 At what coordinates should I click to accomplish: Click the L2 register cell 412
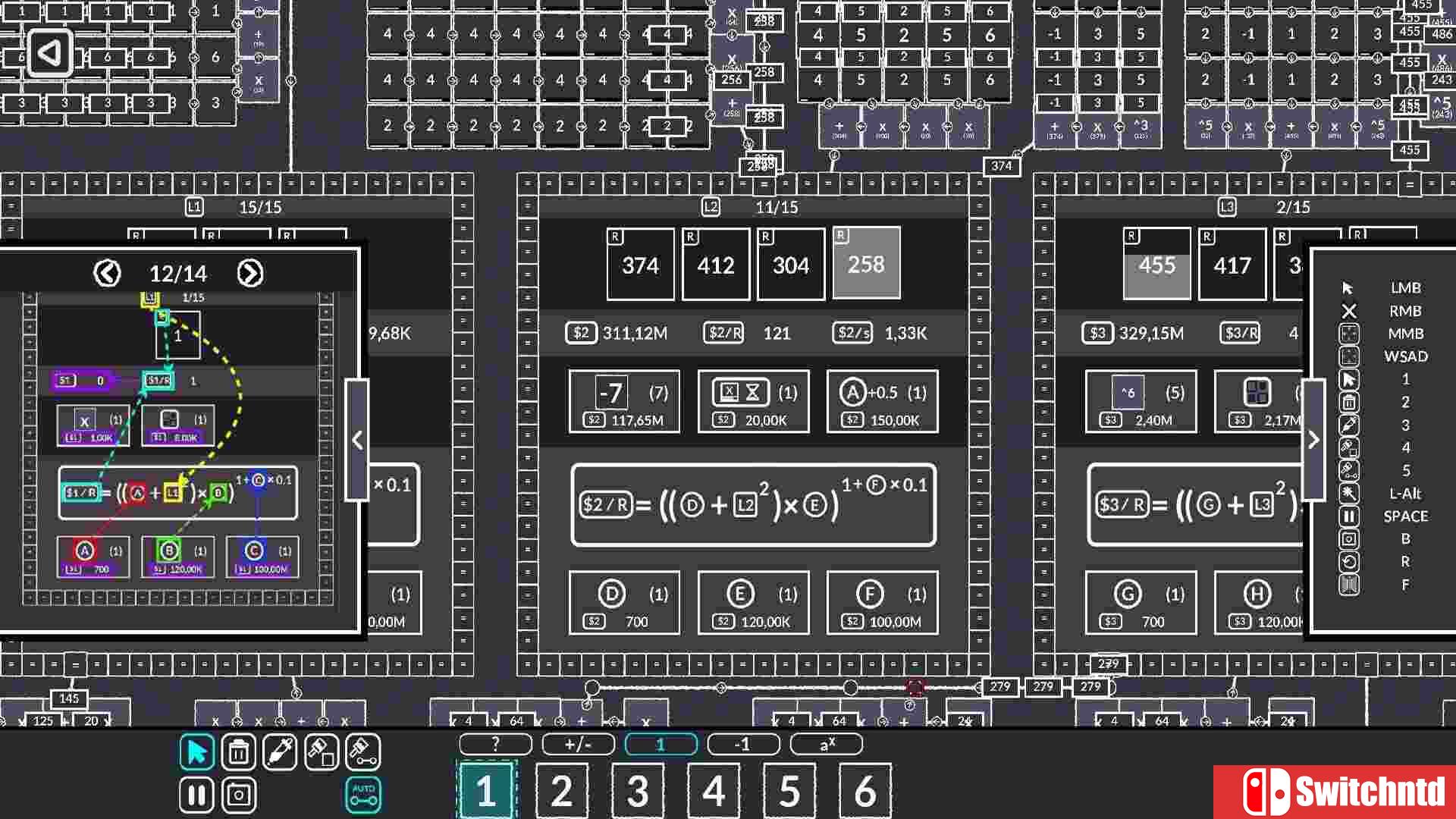point(716,264)
